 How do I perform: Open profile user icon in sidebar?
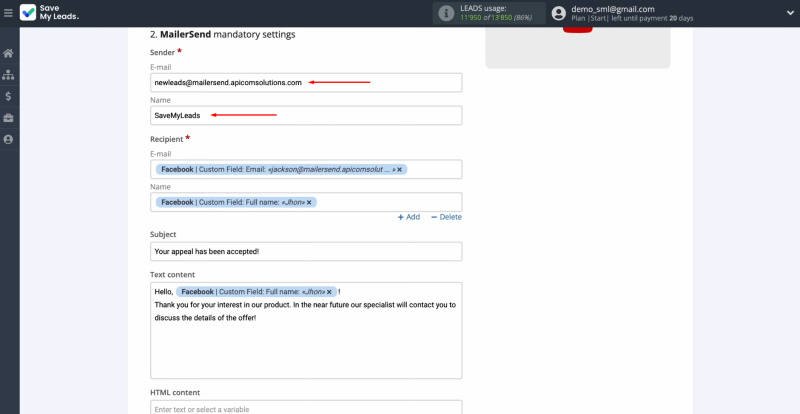8,139
